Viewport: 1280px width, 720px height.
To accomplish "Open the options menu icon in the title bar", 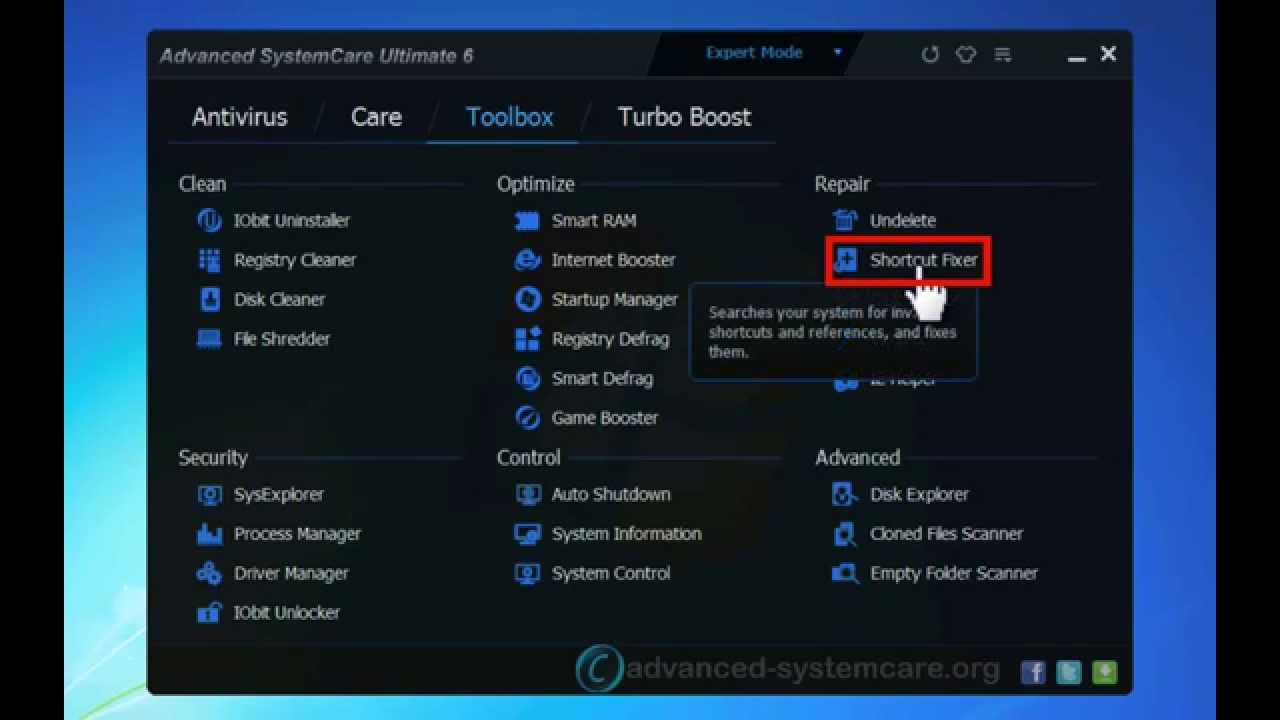I will pos(1002,55).
